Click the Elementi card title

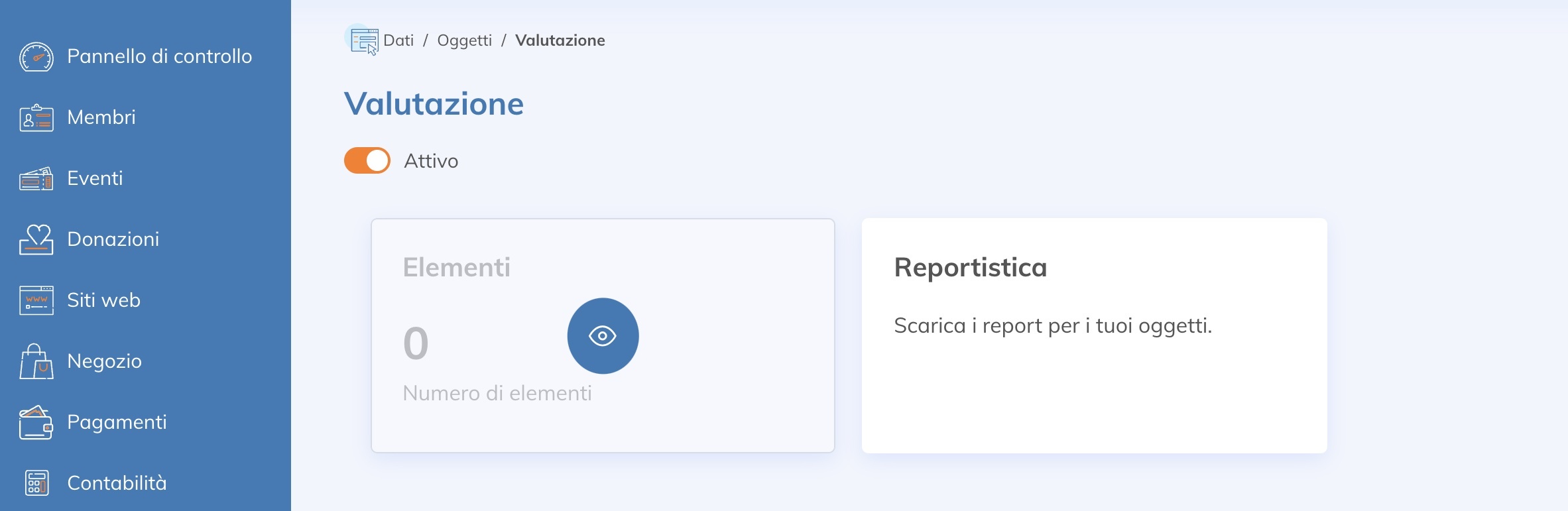pyautogui.click(x=456, y=267)
